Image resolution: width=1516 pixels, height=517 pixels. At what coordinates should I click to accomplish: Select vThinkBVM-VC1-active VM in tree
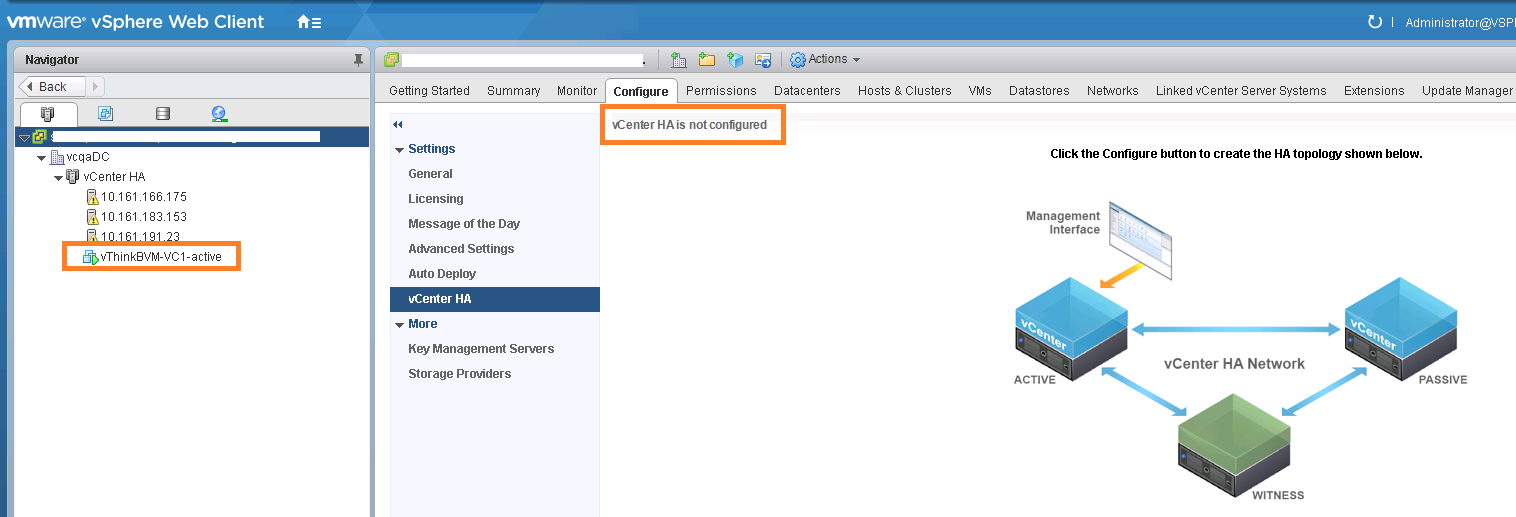point(161,257)
